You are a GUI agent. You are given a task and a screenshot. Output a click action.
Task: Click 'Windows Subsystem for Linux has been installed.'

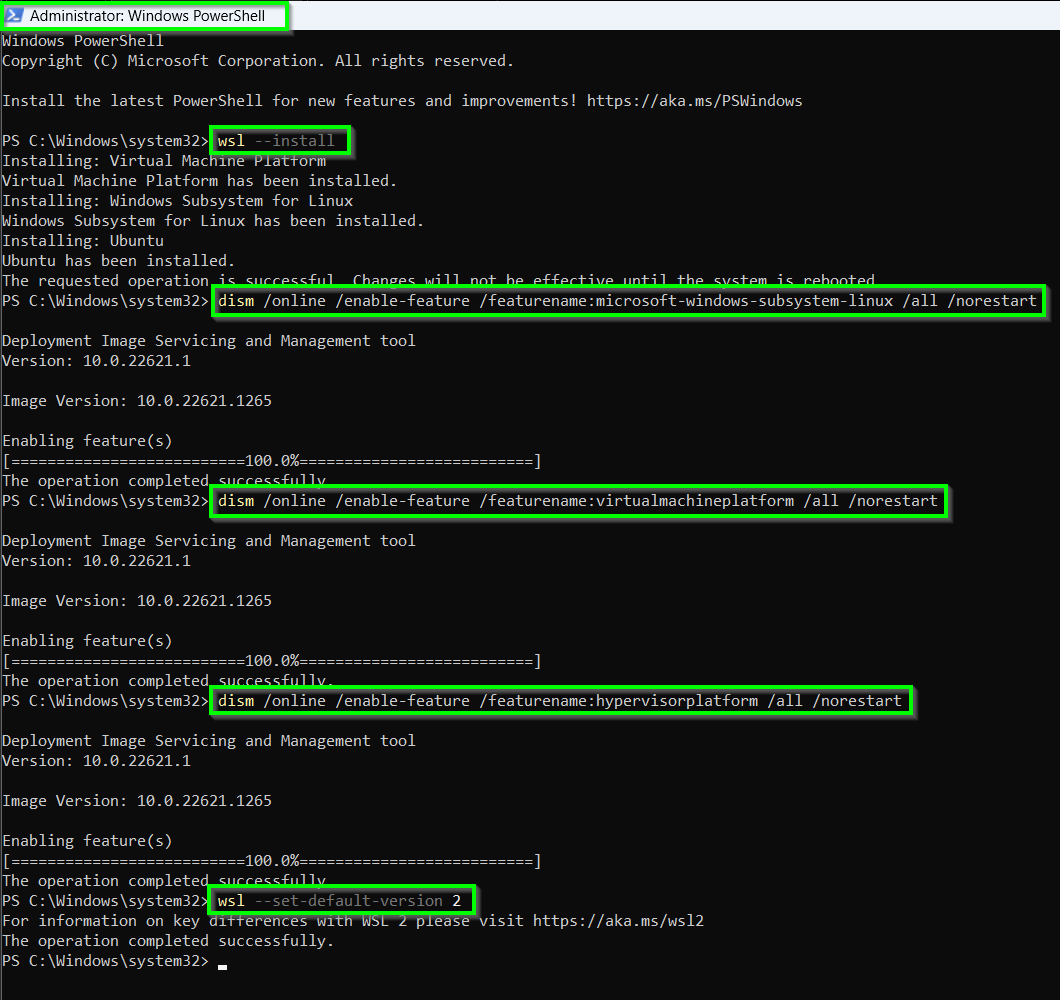(x=212, y=221)
